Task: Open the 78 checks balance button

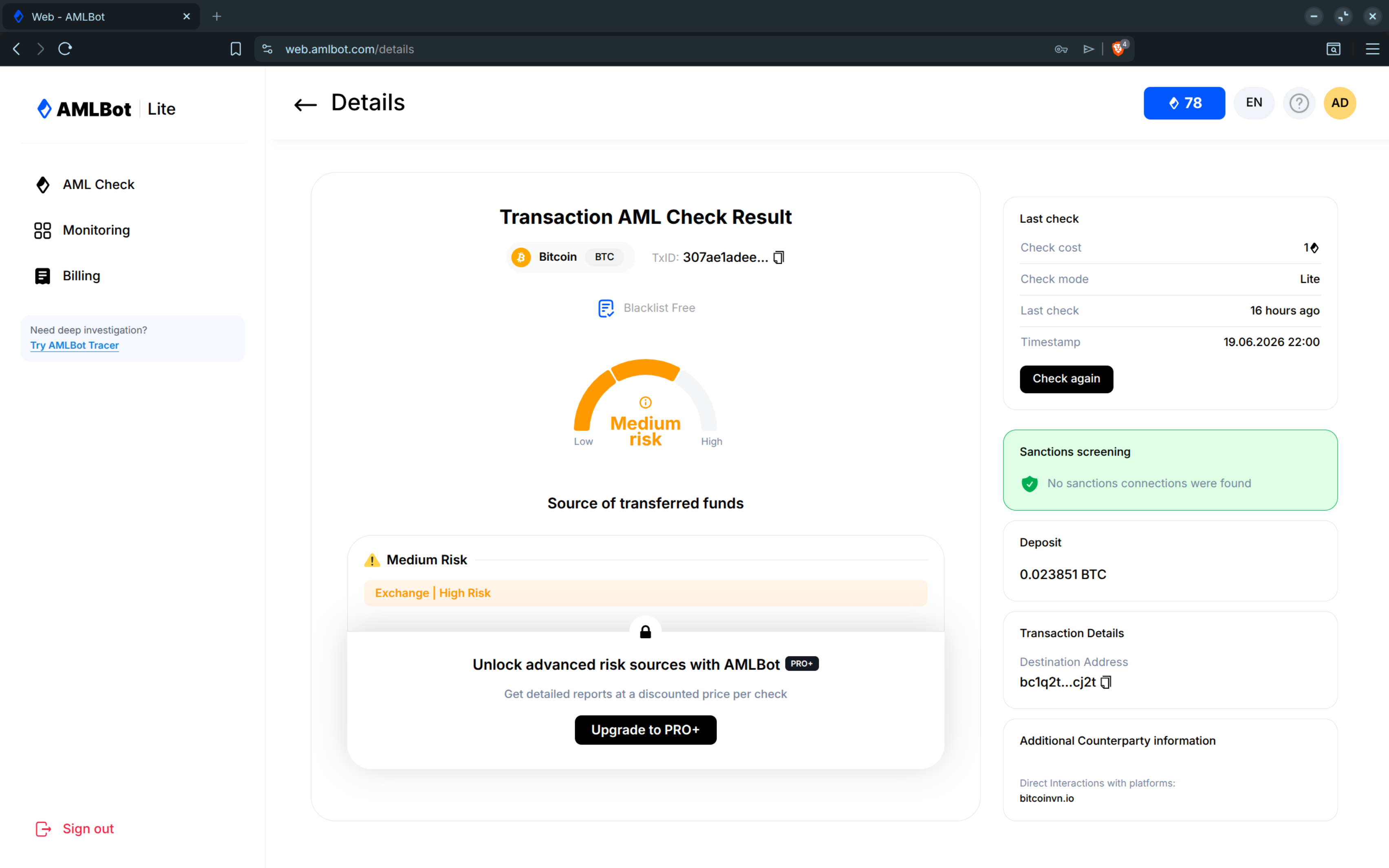Action: 1184,104
